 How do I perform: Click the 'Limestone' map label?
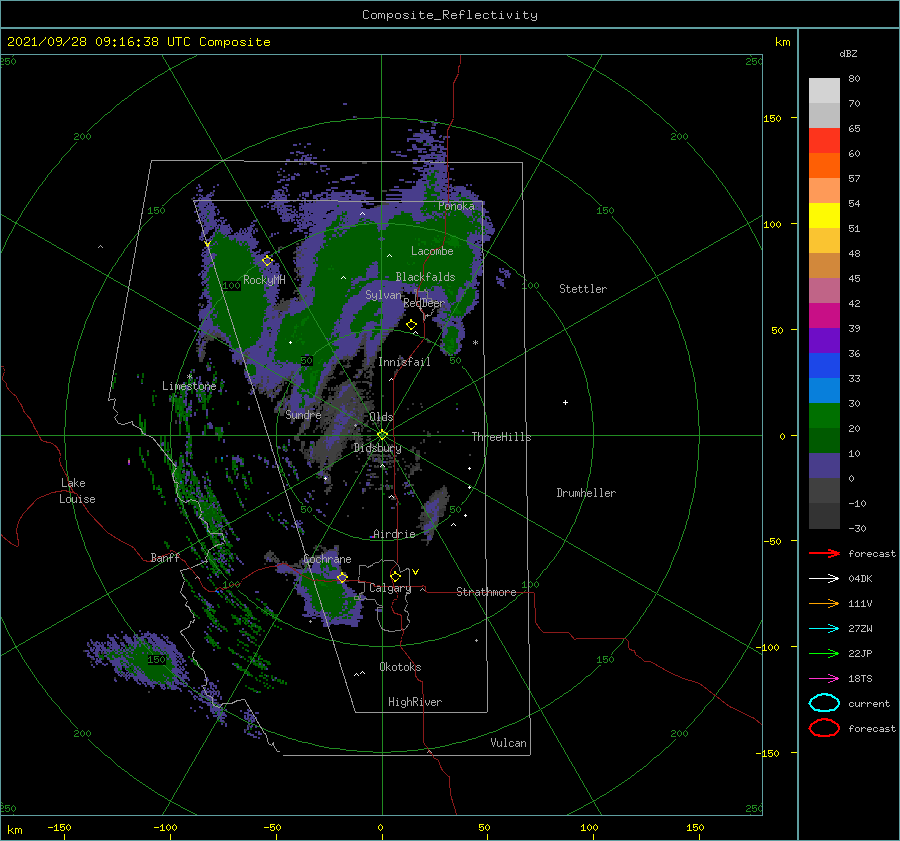pyautogui.click(x=189, y=386)
